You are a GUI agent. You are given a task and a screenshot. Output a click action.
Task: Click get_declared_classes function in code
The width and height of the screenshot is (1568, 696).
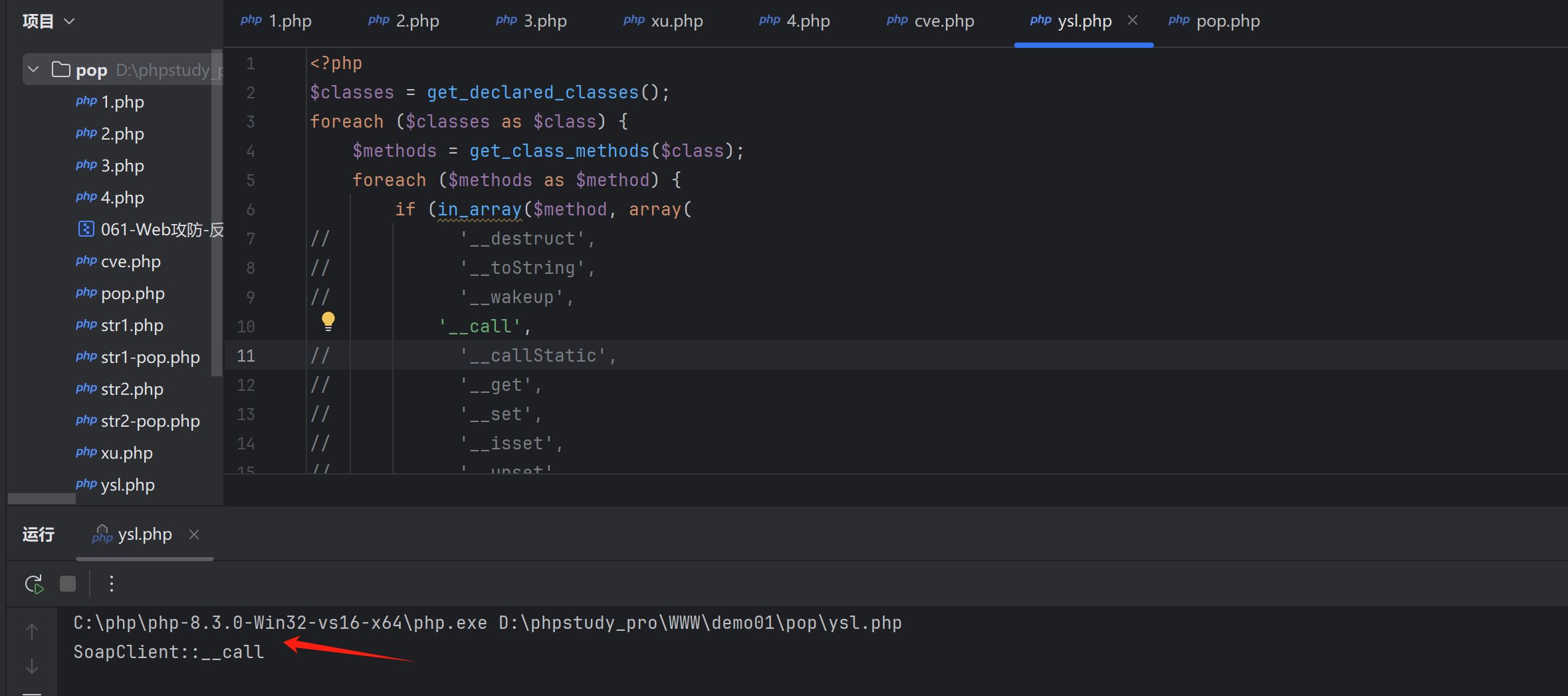pyautogui.click(x=532, y=92)
